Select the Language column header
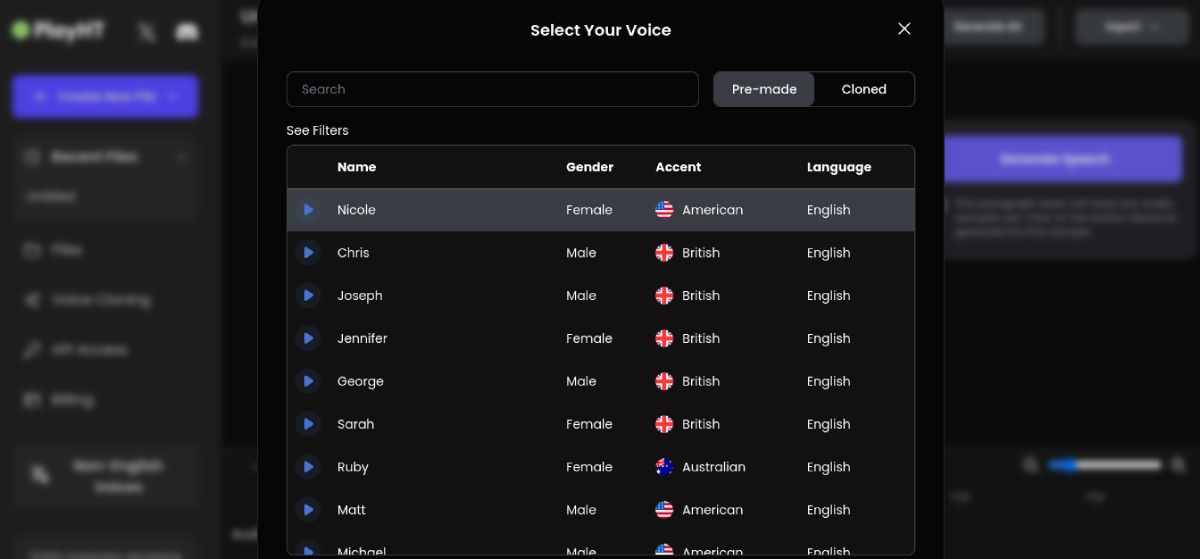This screenshot has height=559, width=1200. click(x=839, y=167)
